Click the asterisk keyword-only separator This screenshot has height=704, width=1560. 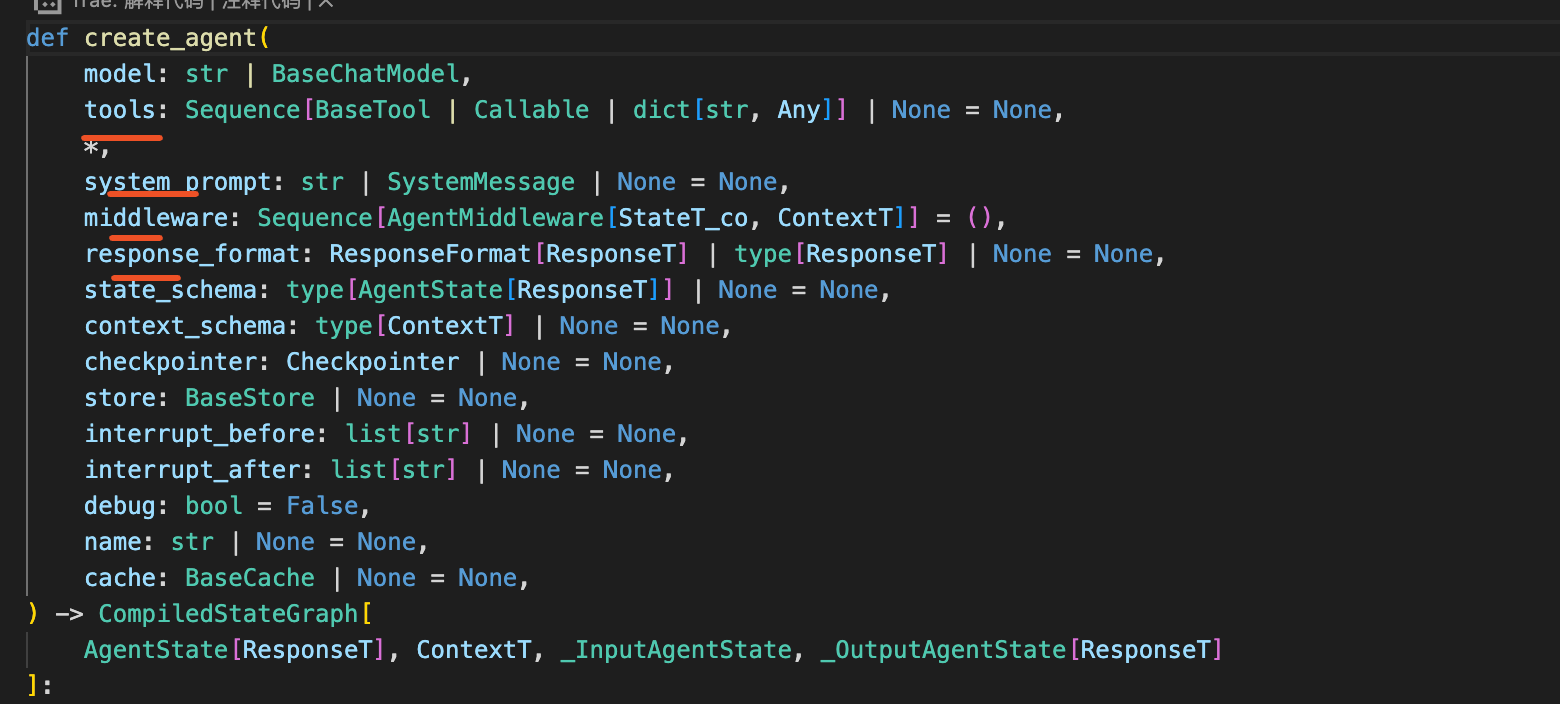point(91,146)
